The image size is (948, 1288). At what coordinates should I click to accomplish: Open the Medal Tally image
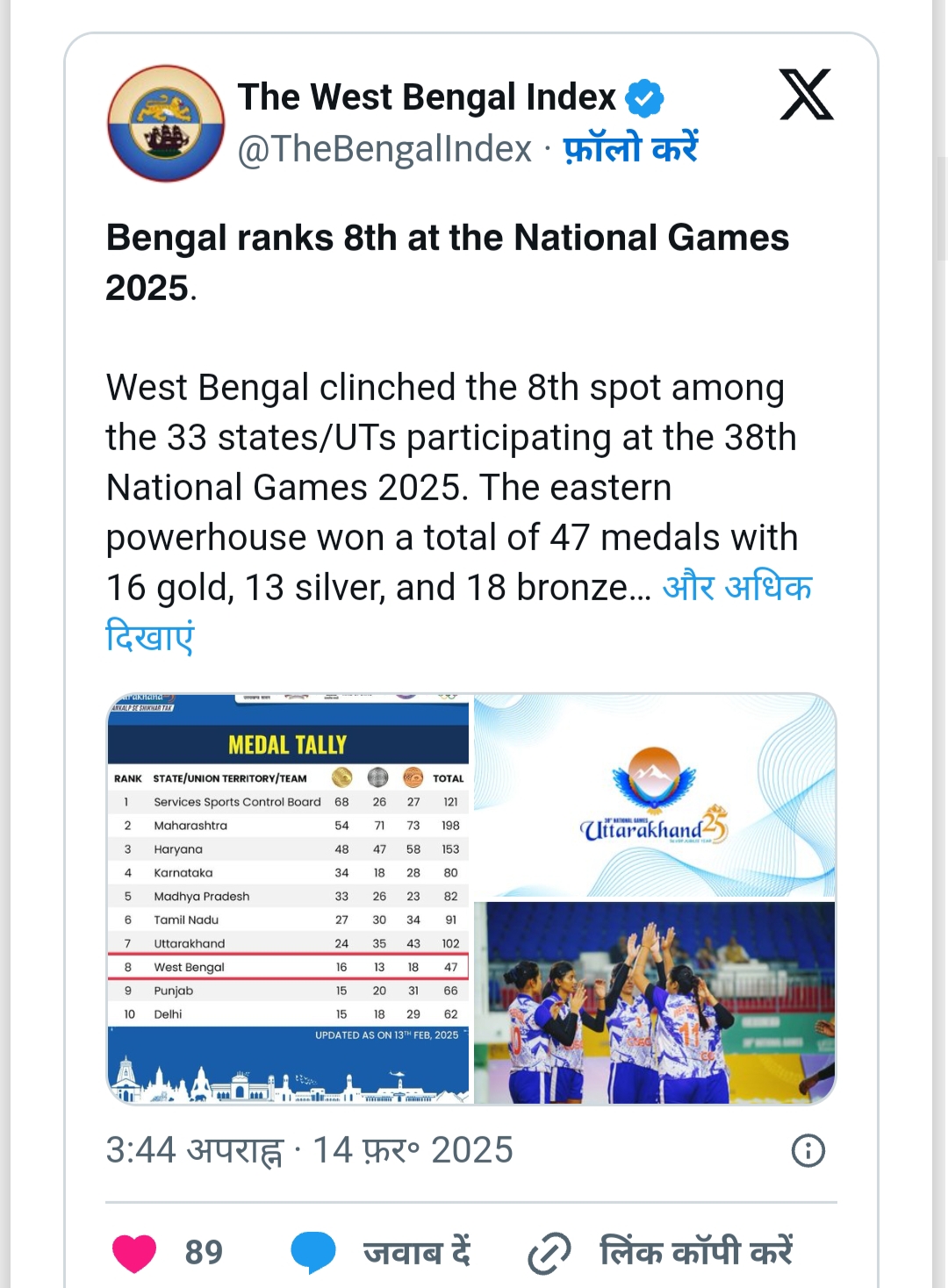[x=289, y=898]
